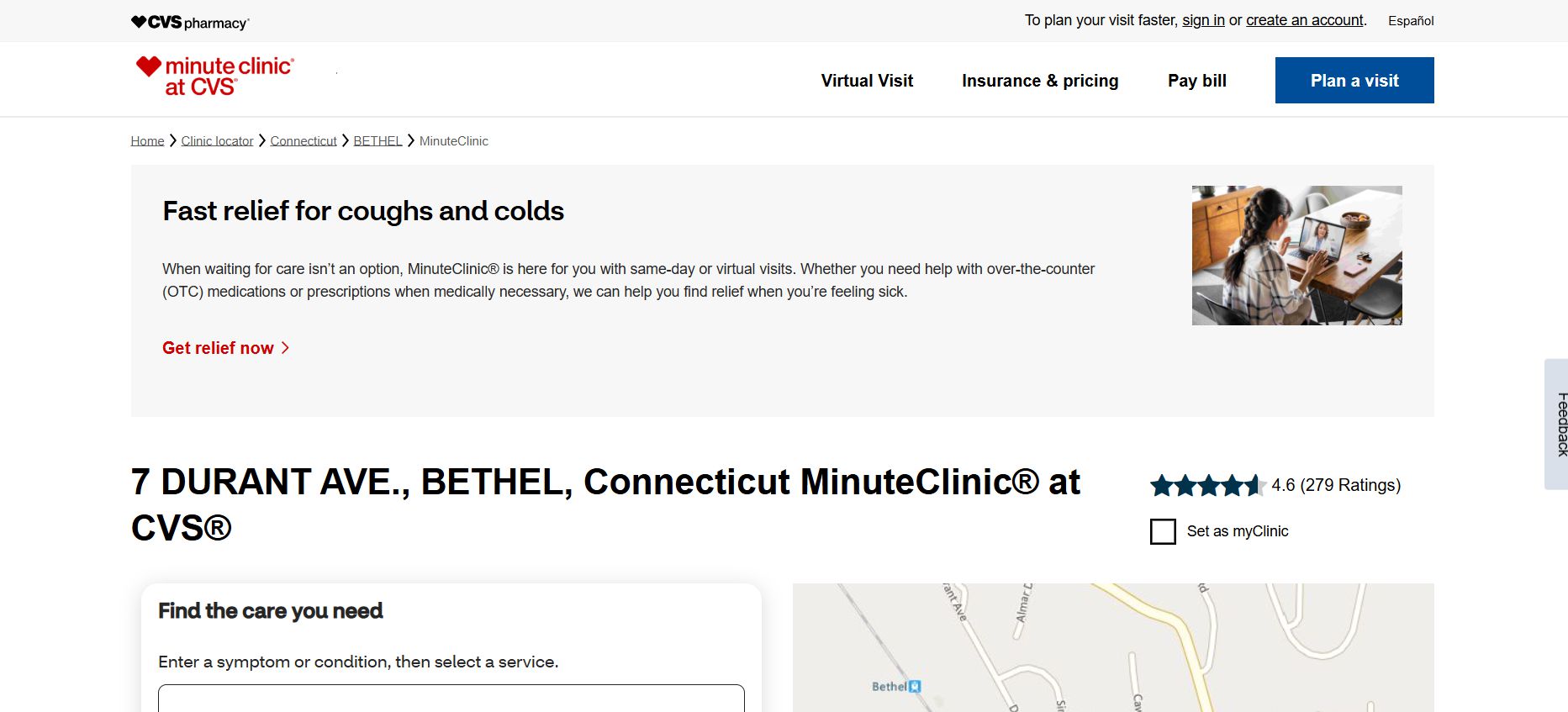The width and height of the screenshot is (1568, 712).
Task: Click the MinuteClinic at CVS logo
Action: click(x=215, y=76)
